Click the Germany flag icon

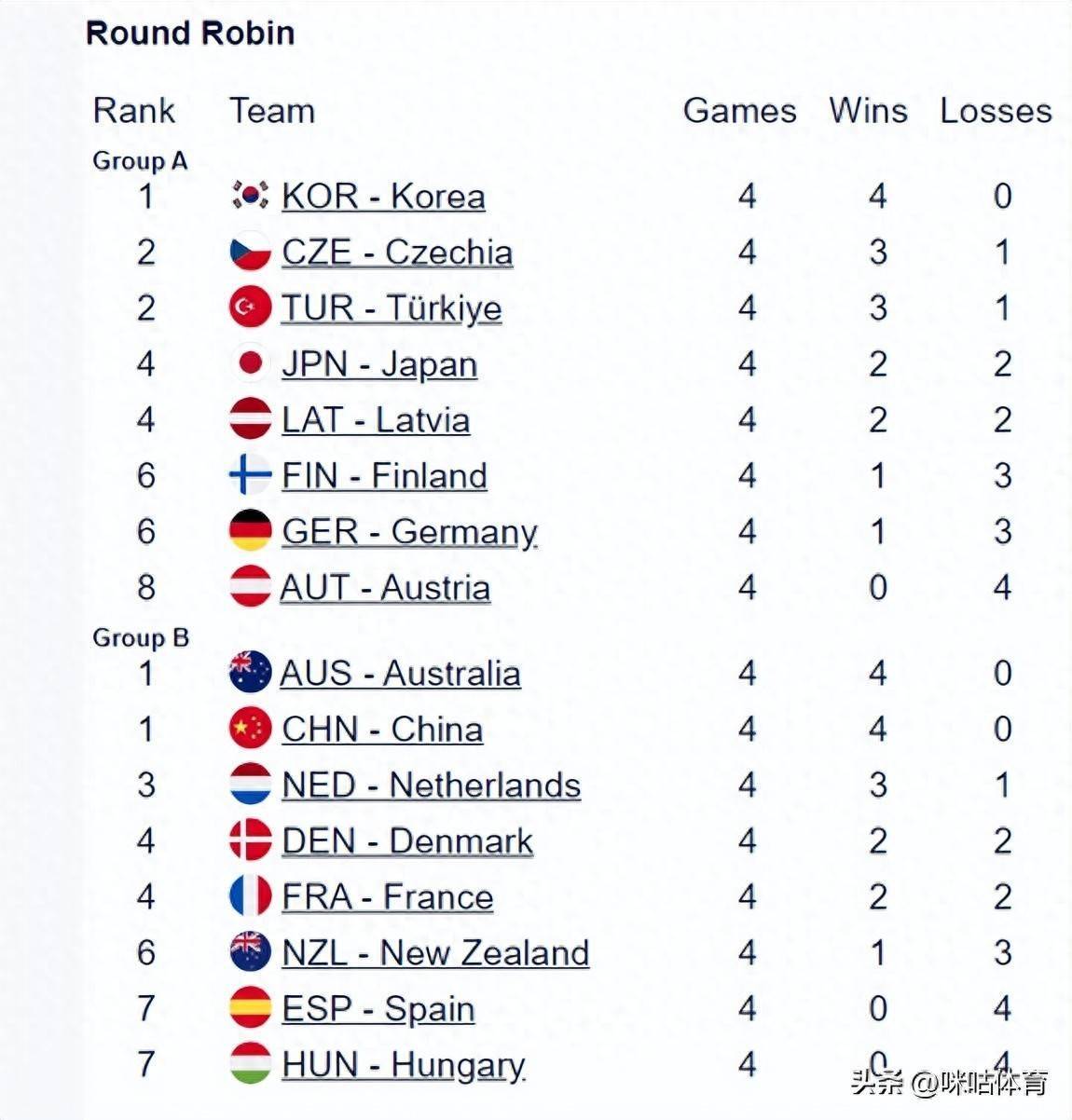click(x=250, y=531)
